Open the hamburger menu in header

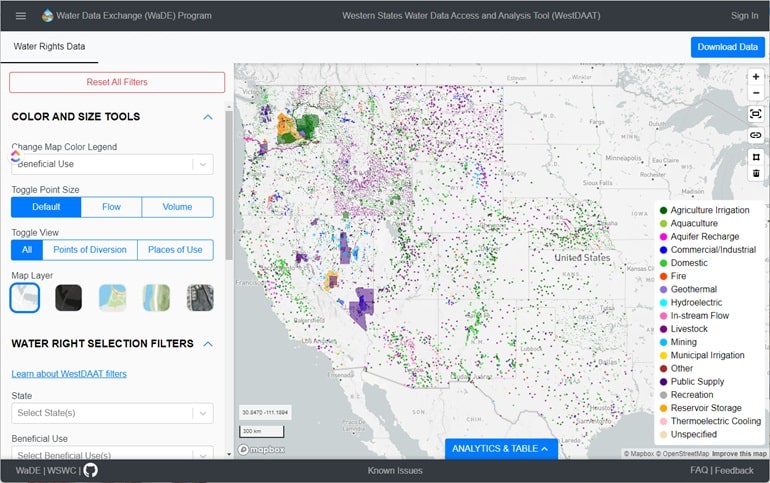[20, 15]
